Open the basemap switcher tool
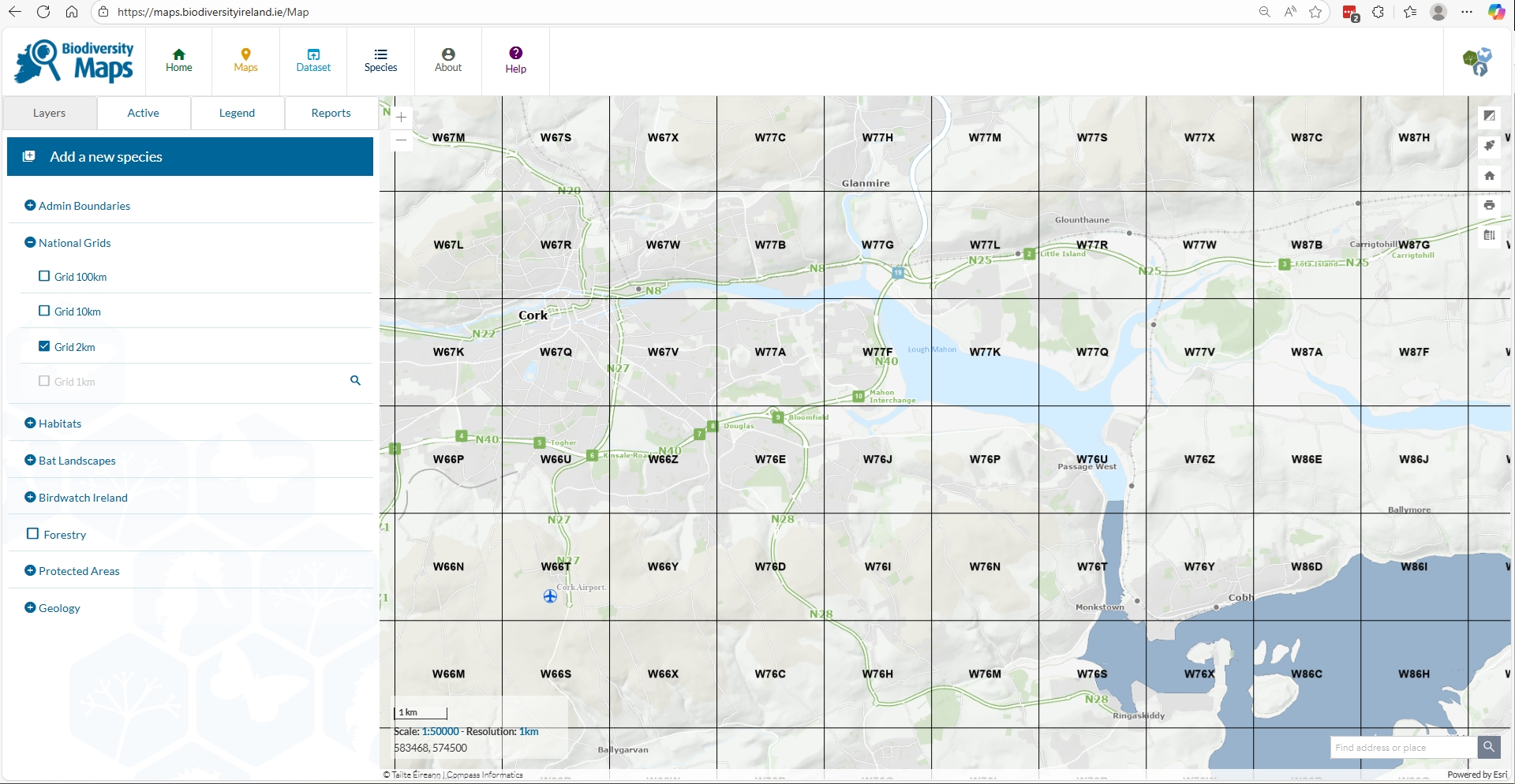The width and height of the screenshot is (1515, 784). pos(1489,116)
